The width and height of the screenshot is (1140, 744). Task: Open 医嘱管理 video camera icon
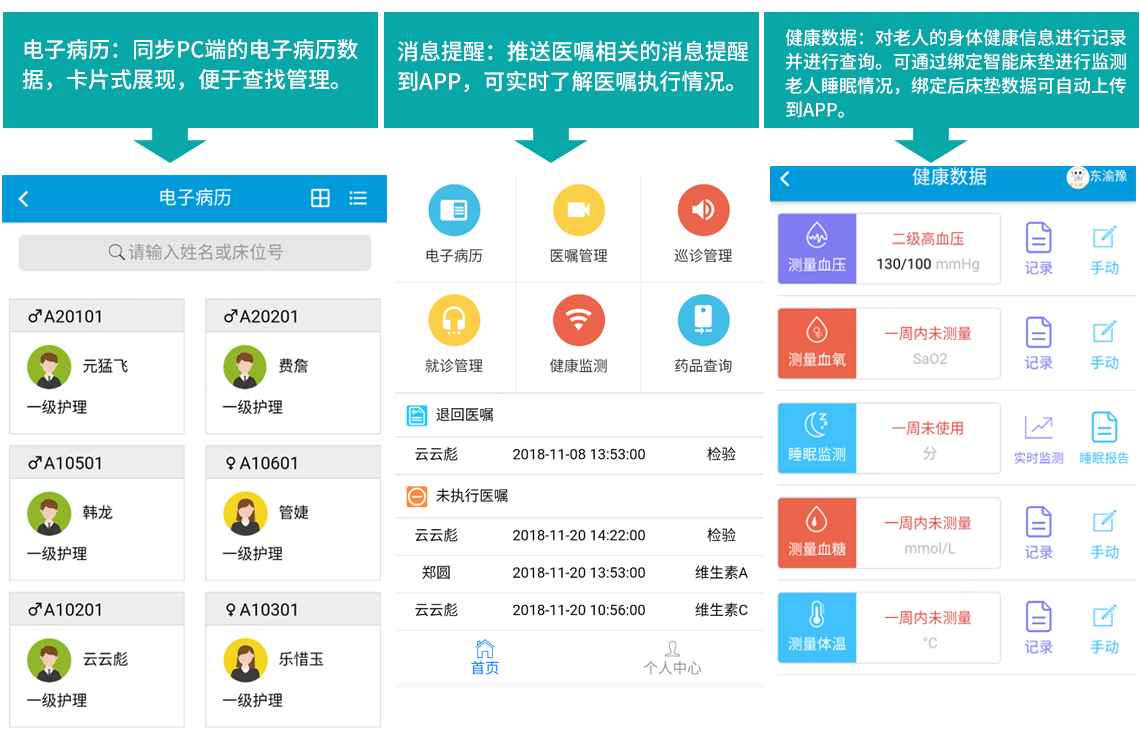point(578,211)
